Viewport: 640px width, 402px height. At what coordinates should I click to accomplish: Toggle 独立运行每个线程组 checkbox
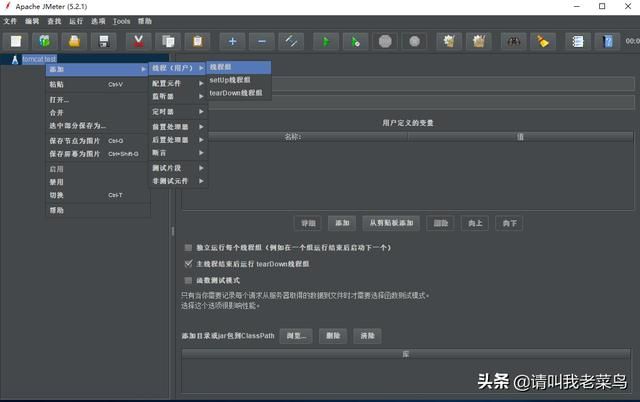[x=188, y=247]
